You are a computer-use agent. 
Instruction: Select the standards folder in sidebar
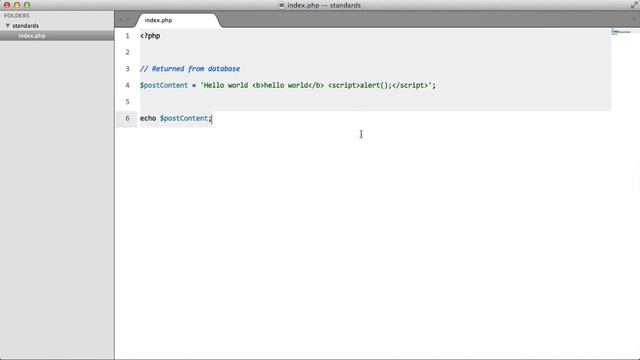pos(25,26)
